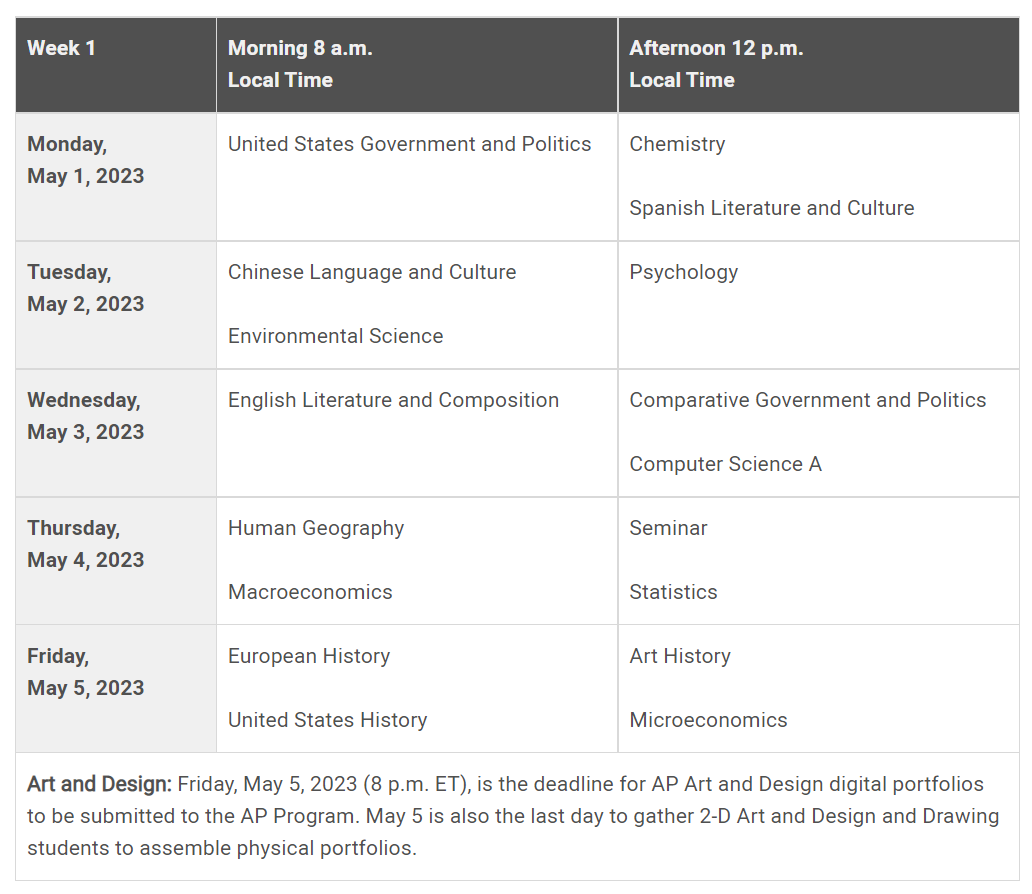Select Chinese Language and Culture exam
This screenshot has height=894, width=1032.
click(372, 272)
